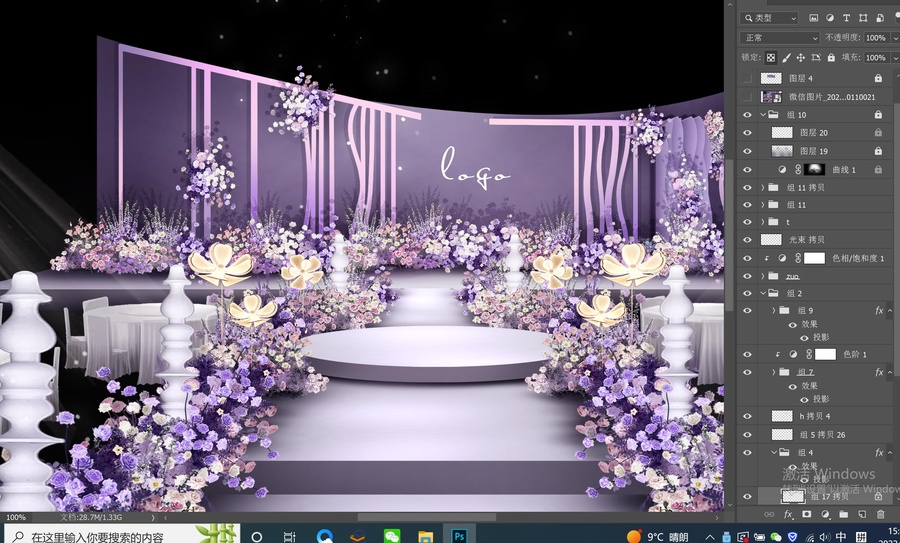Hide the 曲线 1 adjustment layer
This screenshot has width=900, height=543.
(747, 169)
